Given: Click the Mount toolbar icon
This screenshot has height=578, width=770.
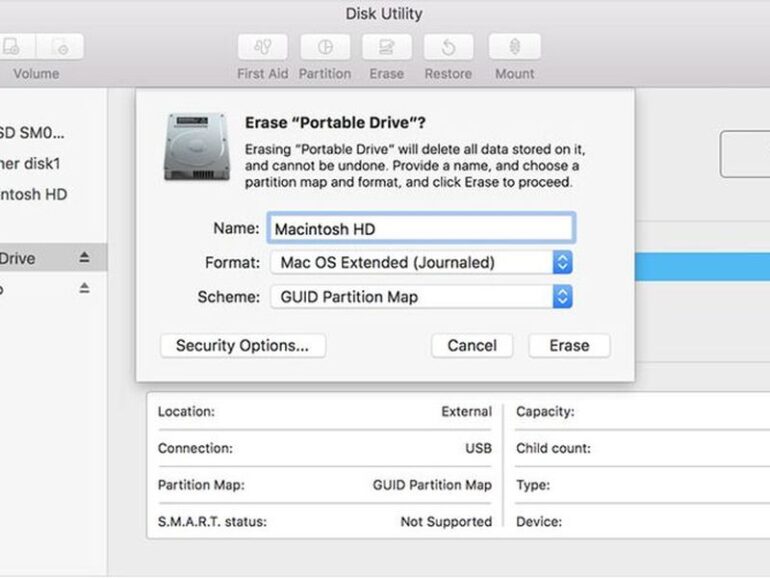Looking at the screenshot, I should tap(514, 47).
